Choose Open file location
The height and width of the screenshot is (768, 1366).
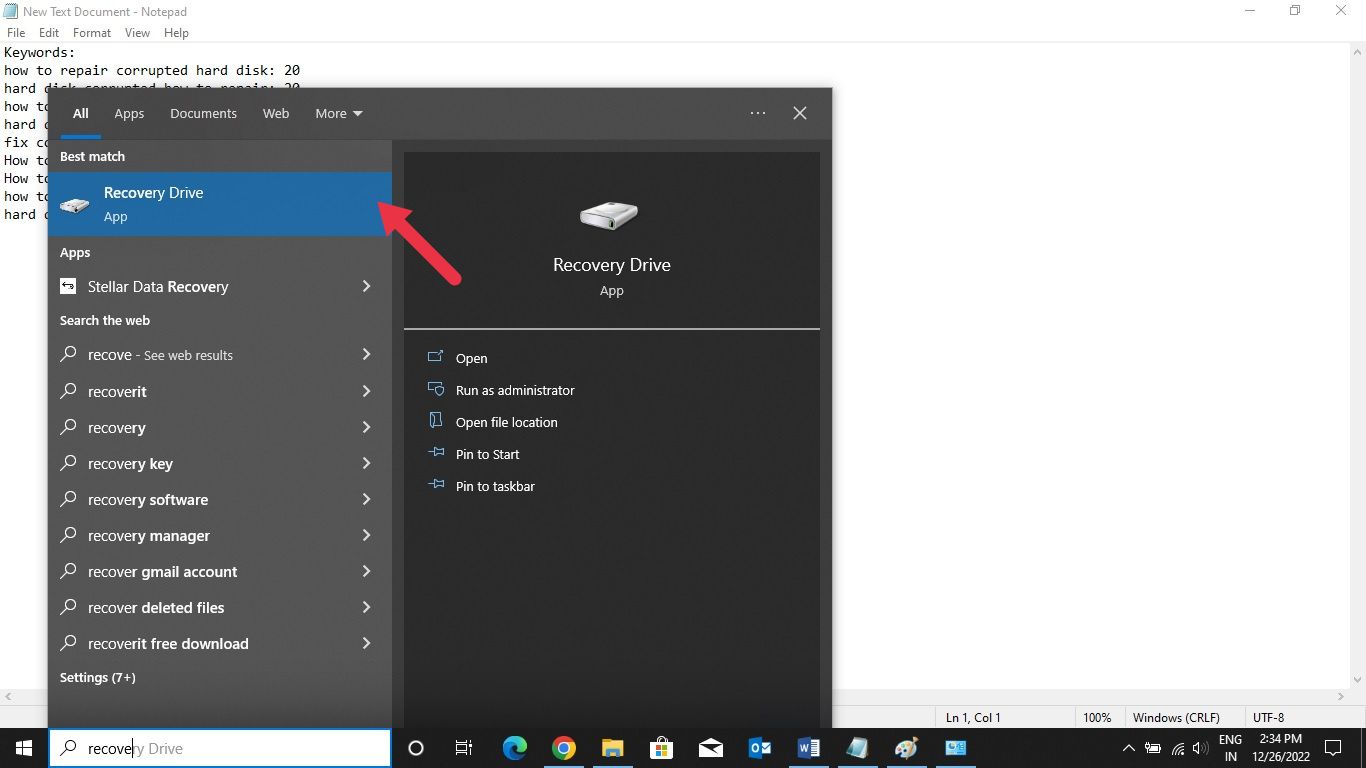tap(506, 422)
